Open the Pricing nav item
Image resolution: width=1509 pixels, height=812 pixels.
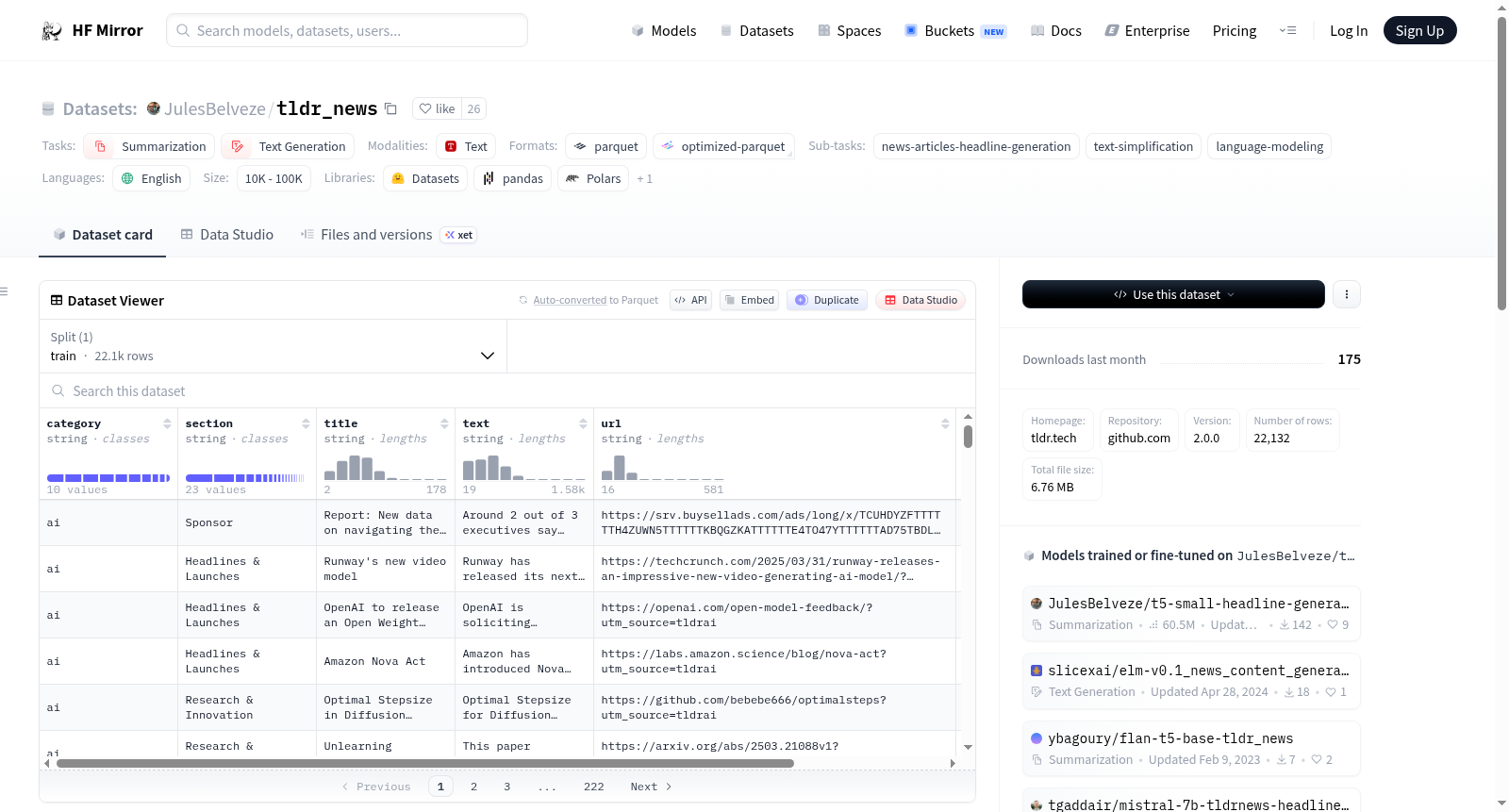(1235, 31)
